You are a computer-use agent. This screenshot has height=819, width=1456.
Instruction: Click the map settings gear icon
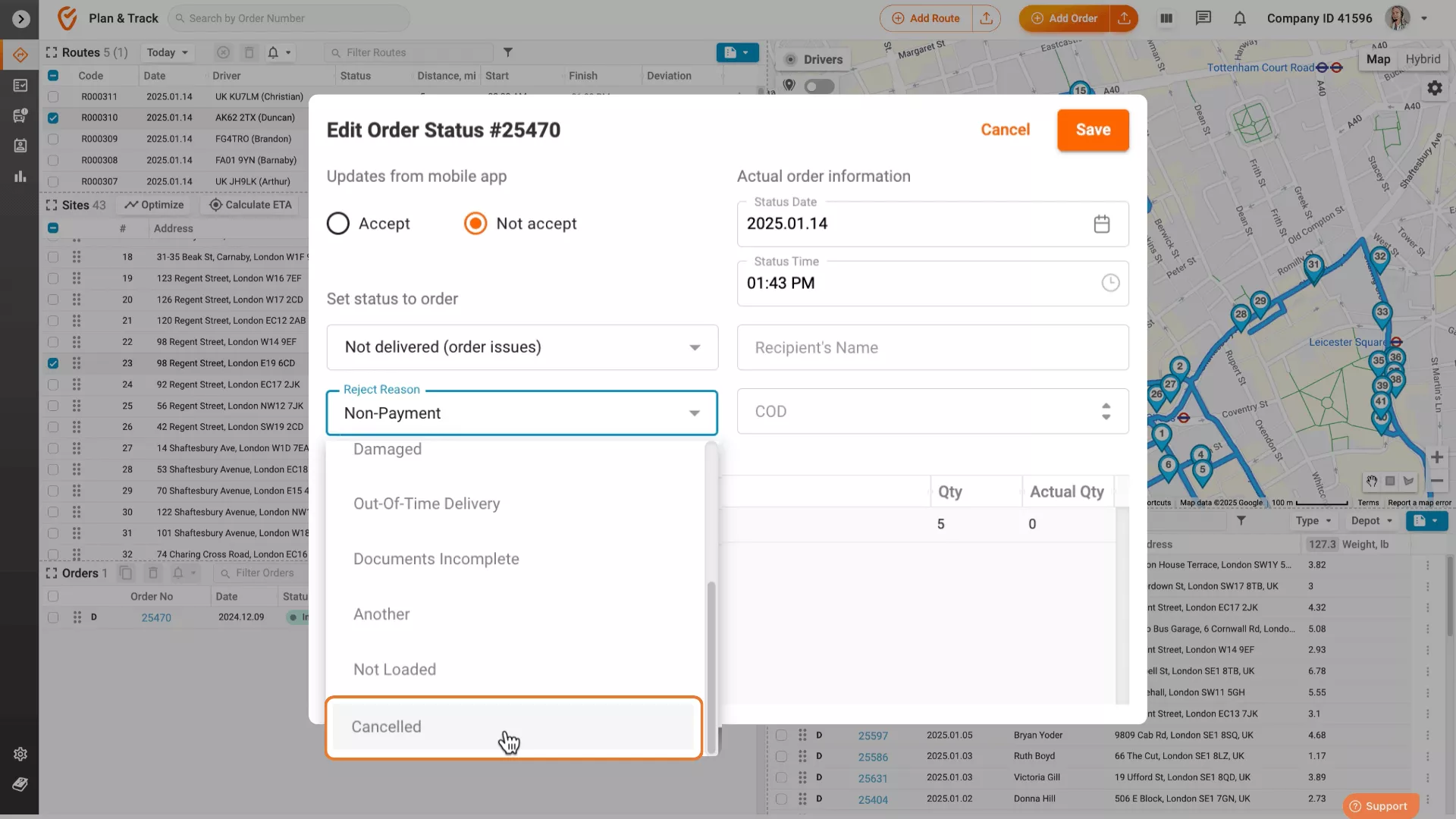tap(1434, 88)
